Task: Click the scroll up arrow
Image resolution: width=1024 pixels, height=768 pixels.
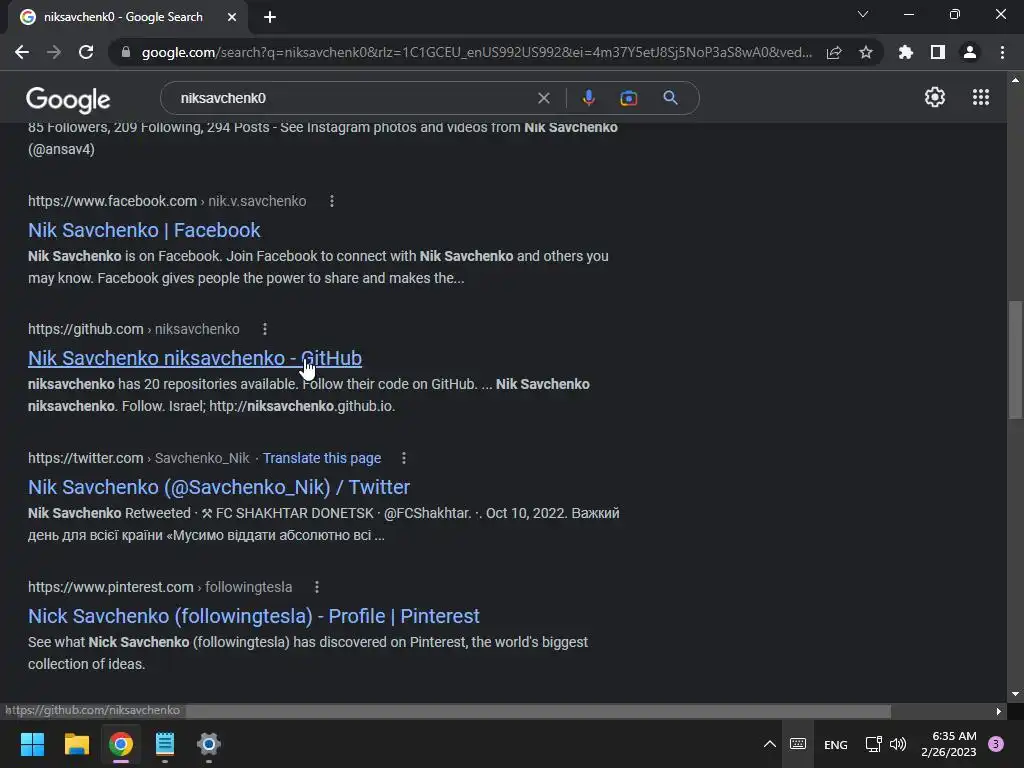Action: 1015,80
